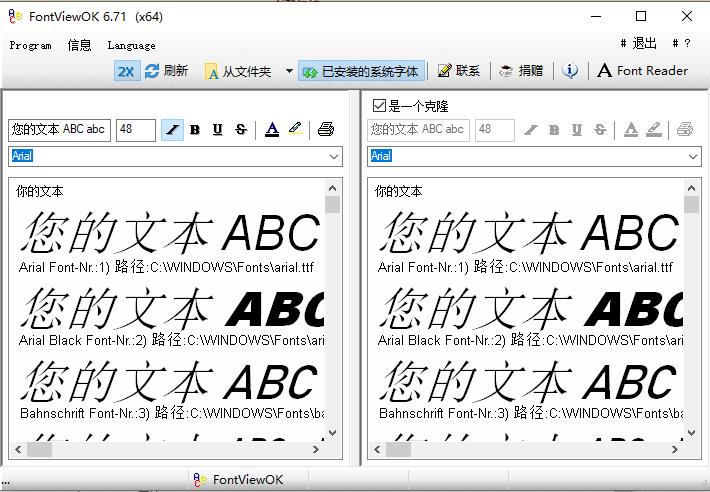
Task: Pick background highlight color in left pane
Action: click(x=295, y=129)
